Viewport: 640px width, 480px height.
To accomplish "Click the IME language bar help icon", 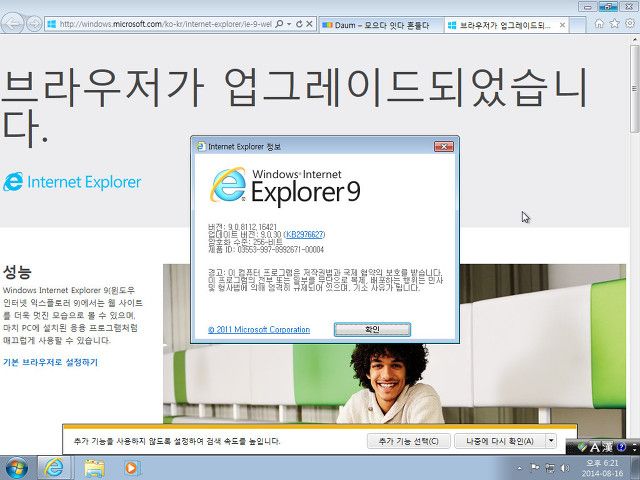I will click(x=621, y=447).
